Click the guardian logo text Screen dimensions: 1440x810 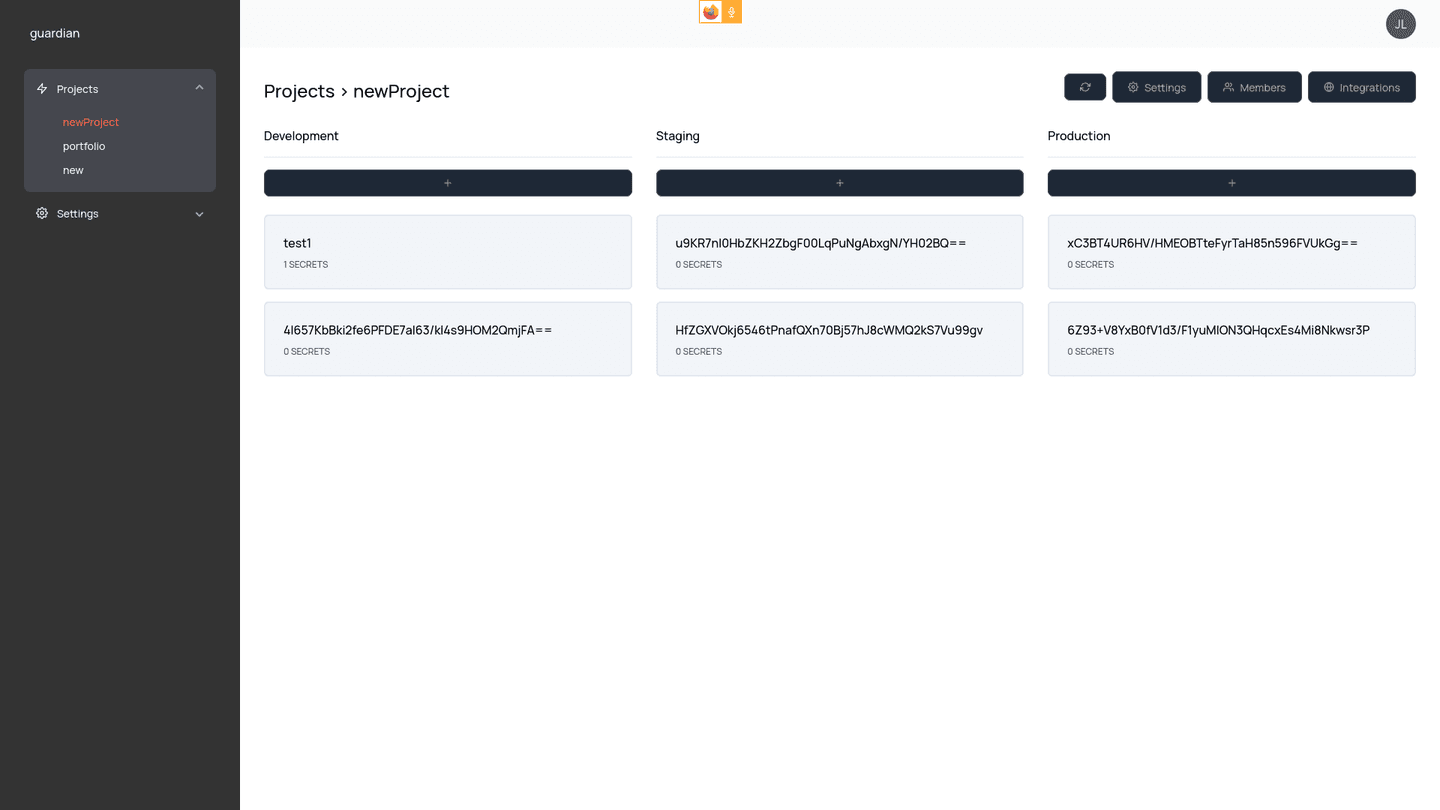[x=55, y=33]
